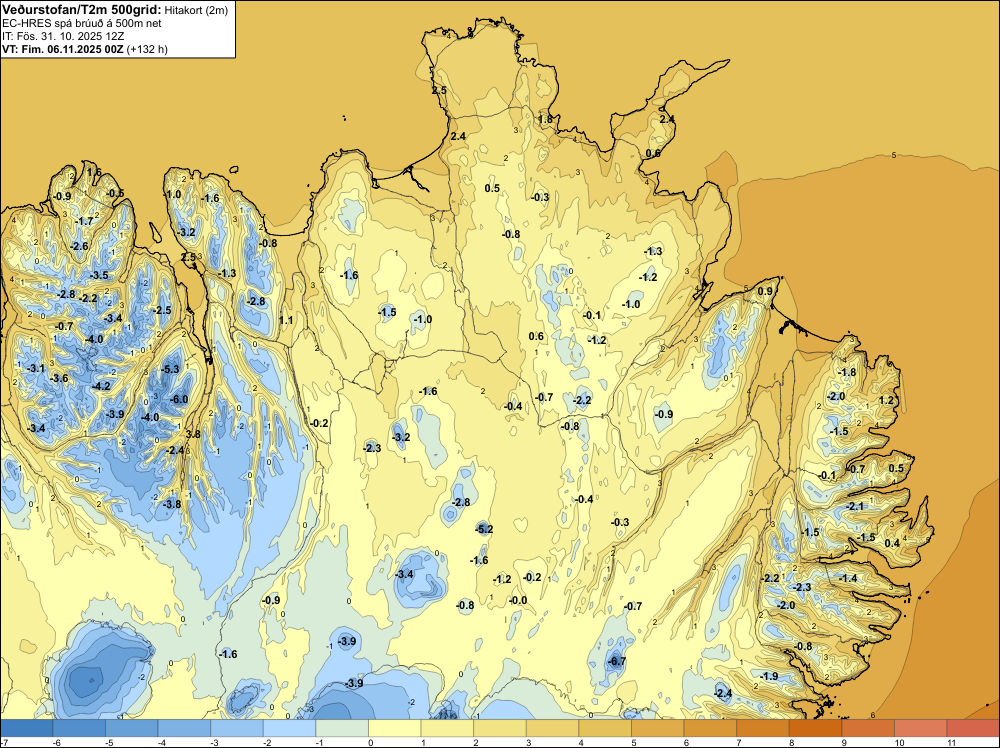Click the positive 3.8 temperature value
The width and height of the screenshot is (1000, 748).
click(193, 434)
